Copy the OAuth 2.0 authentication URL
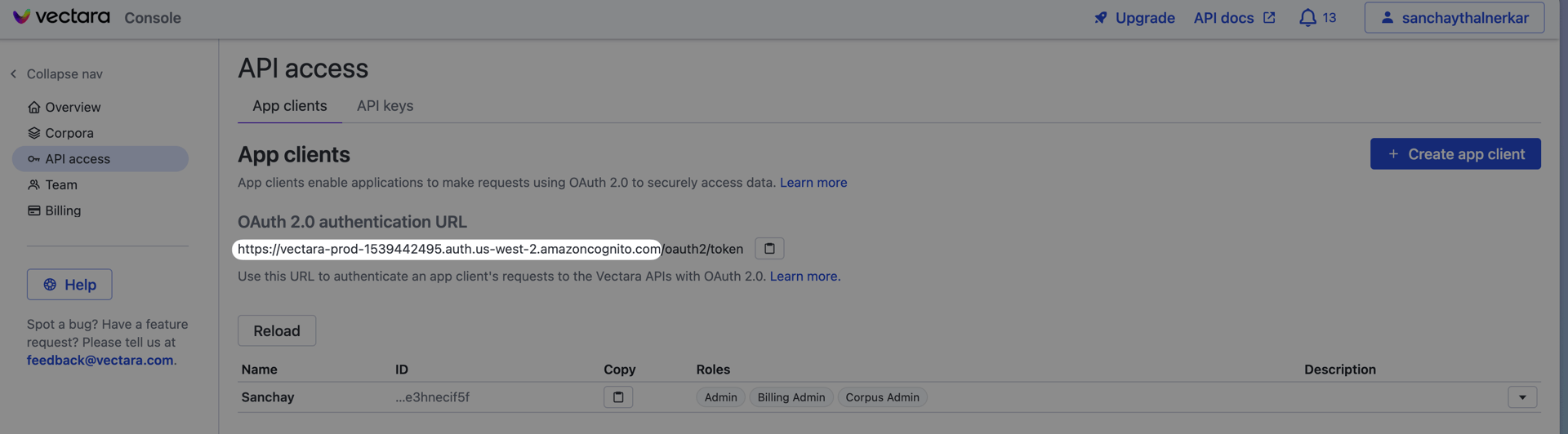Screen dimensions: 1568x434 tap(768, 248)
